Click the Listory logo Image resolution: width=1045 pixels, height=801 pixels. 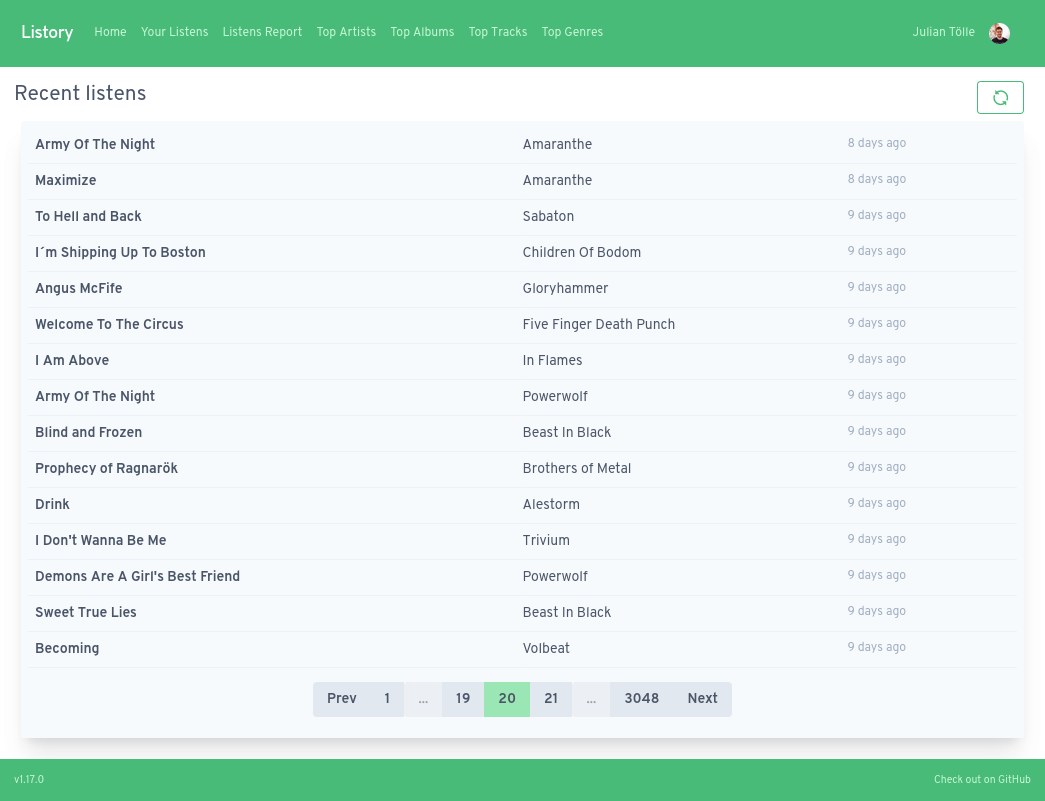point(47,32)
